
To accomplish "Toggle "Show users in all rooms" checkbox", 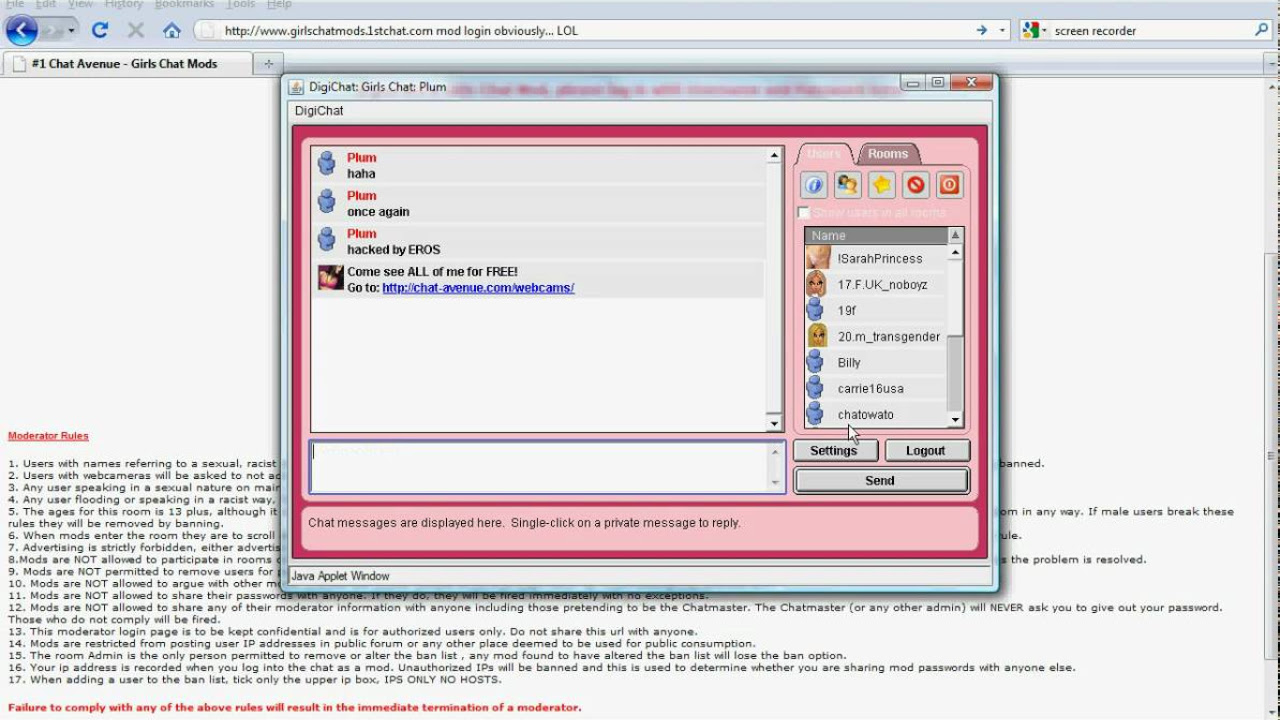I will [x=804, y=212].
